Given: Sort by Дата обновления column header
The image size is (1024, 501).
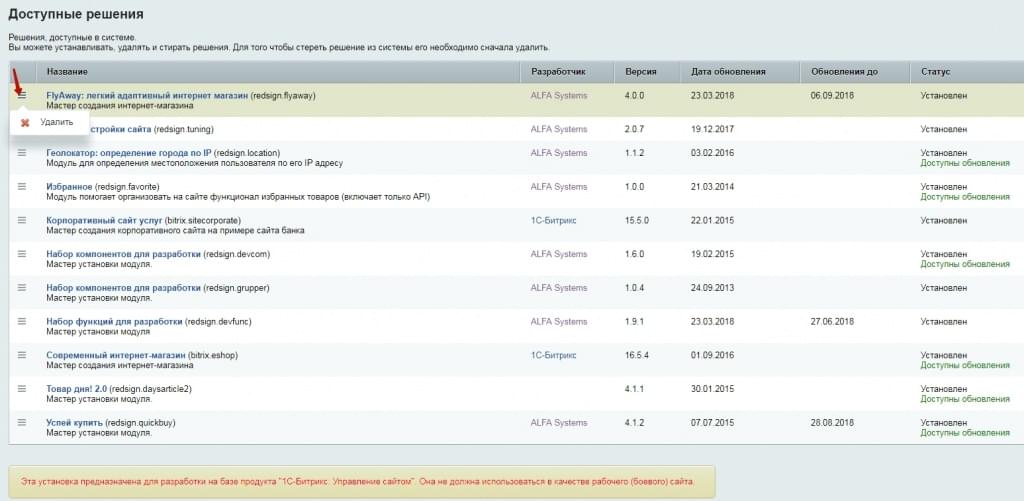Looking at the screenshot, I should point(728,71).
